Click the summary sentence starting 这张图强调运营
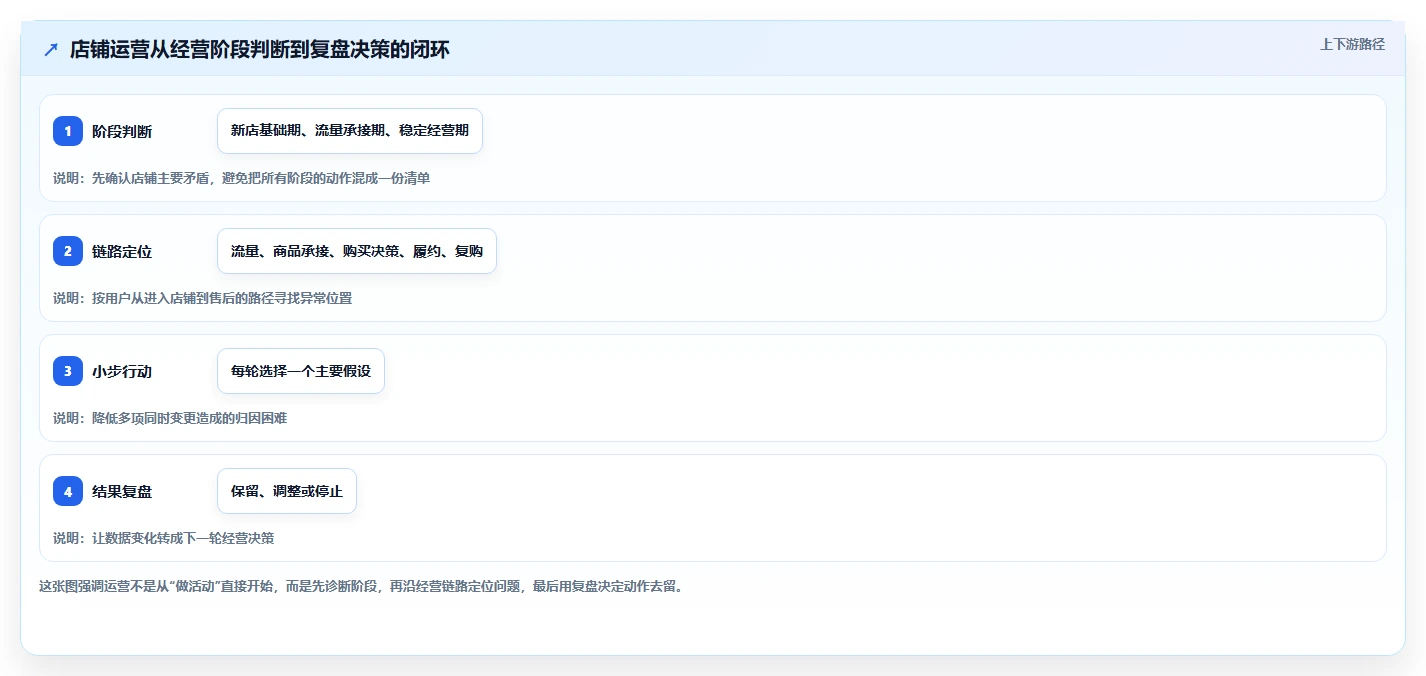Viewport: 1426px width, 676px height. click(363, 586)
